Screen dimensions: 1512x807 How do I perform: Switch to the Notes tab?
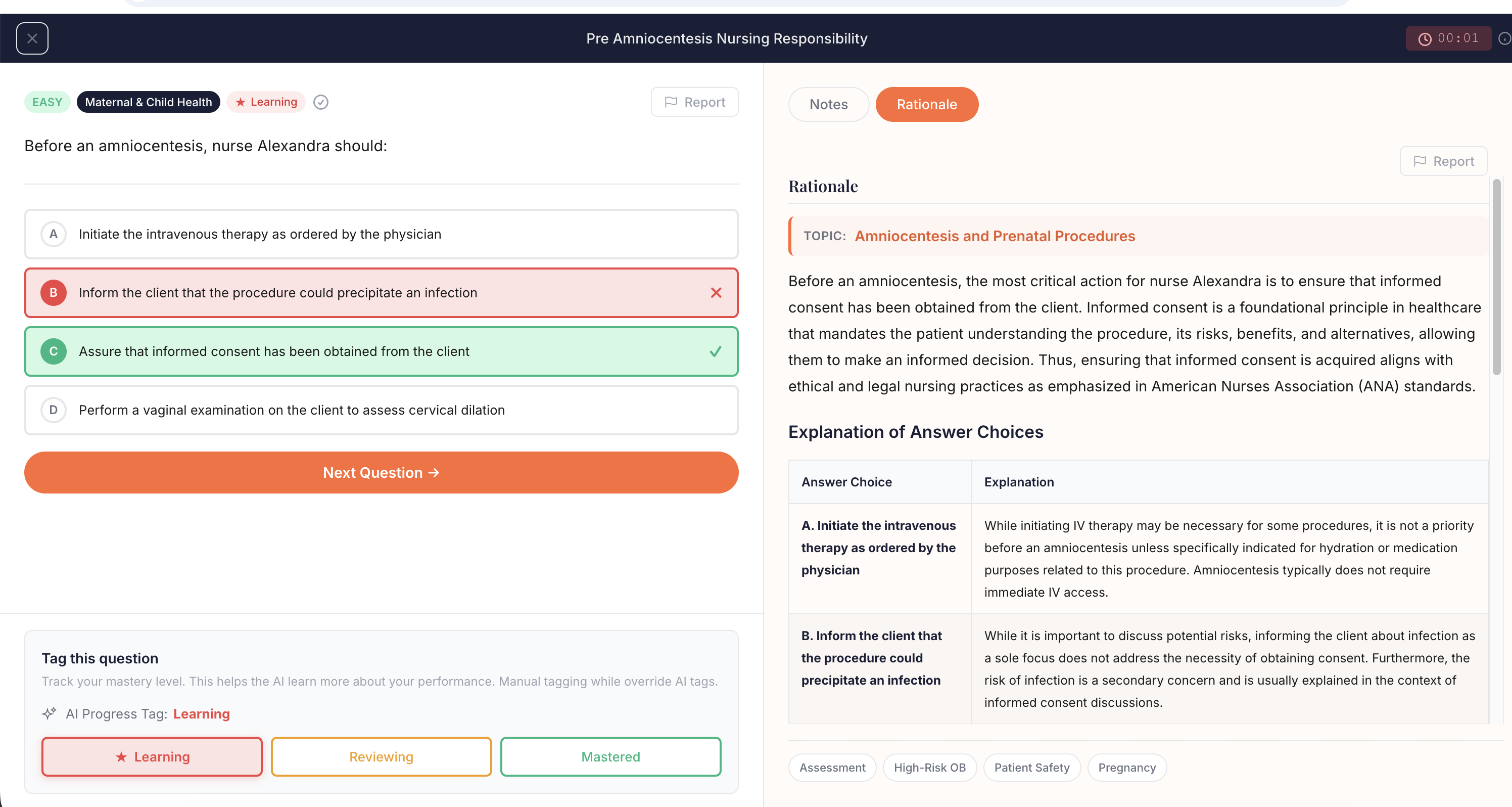click(x=828, y=104)
